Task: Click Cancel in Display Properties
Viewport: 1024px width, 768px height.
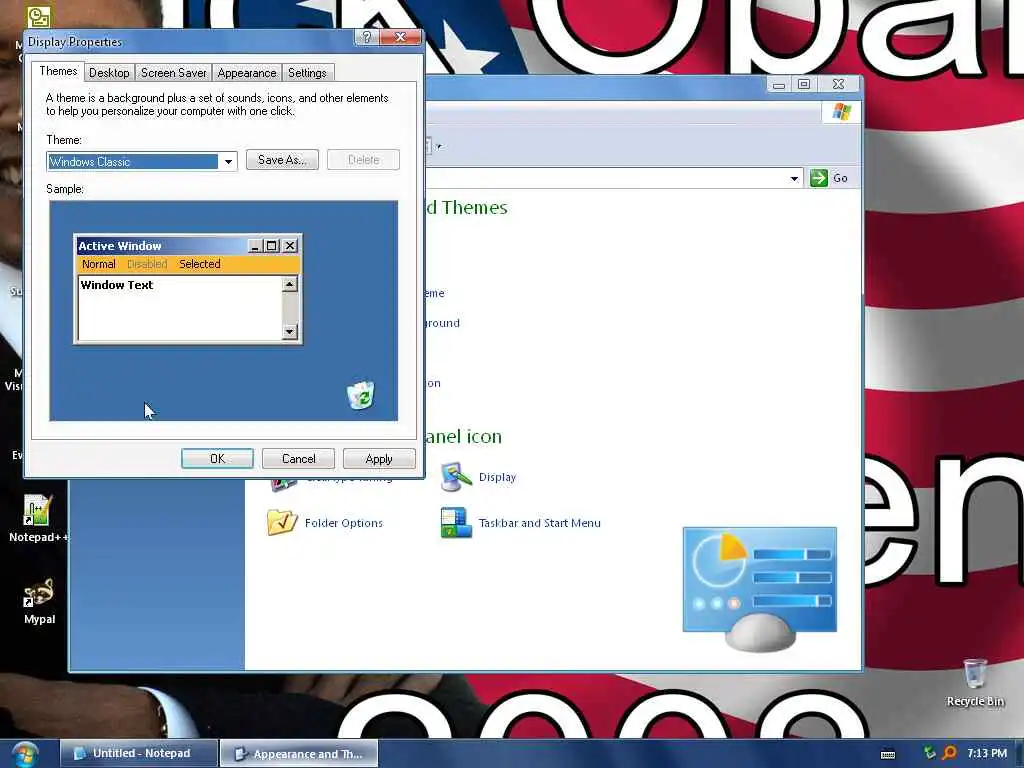Action: point(298,458)
